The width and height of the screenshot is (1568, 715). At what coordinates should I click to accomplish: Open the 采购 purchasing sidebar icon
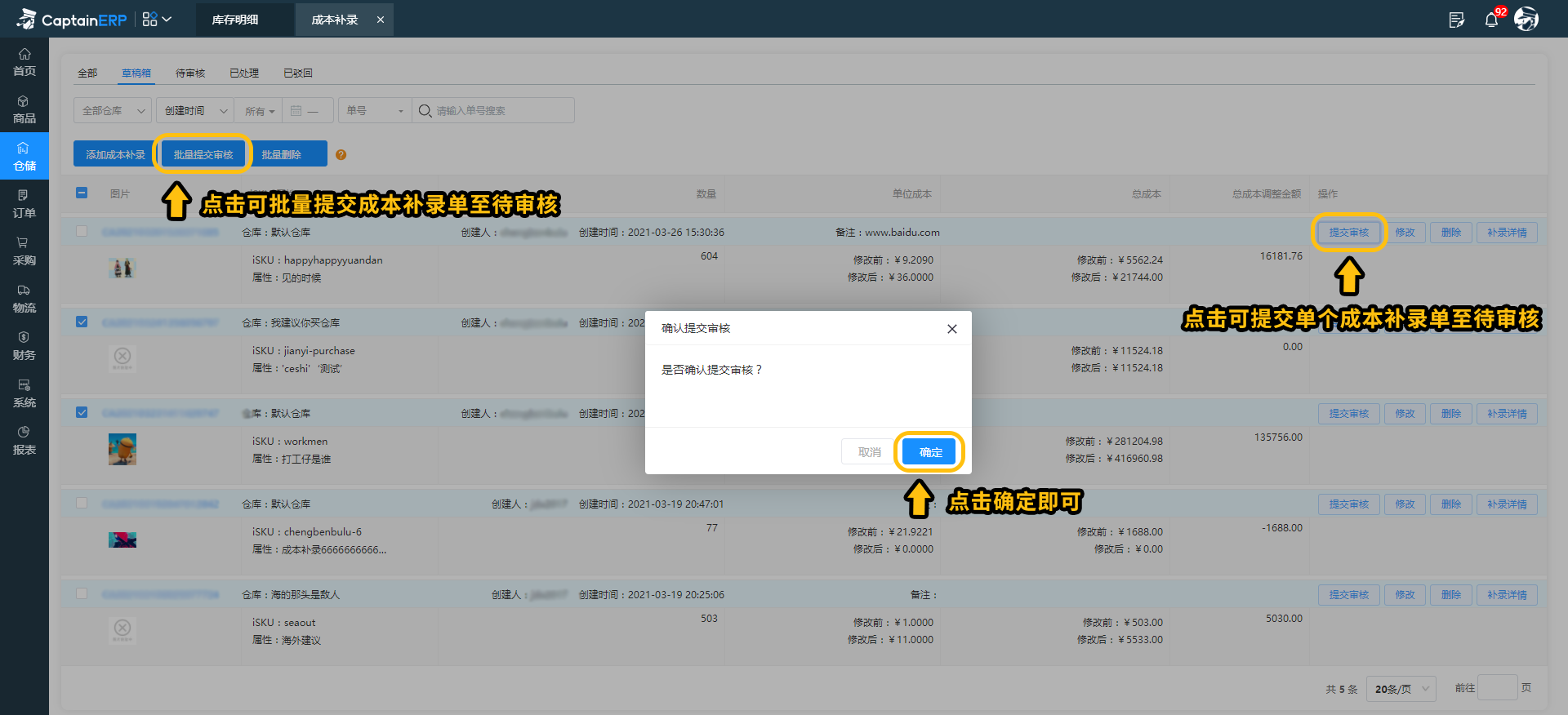tap(24, 251)
